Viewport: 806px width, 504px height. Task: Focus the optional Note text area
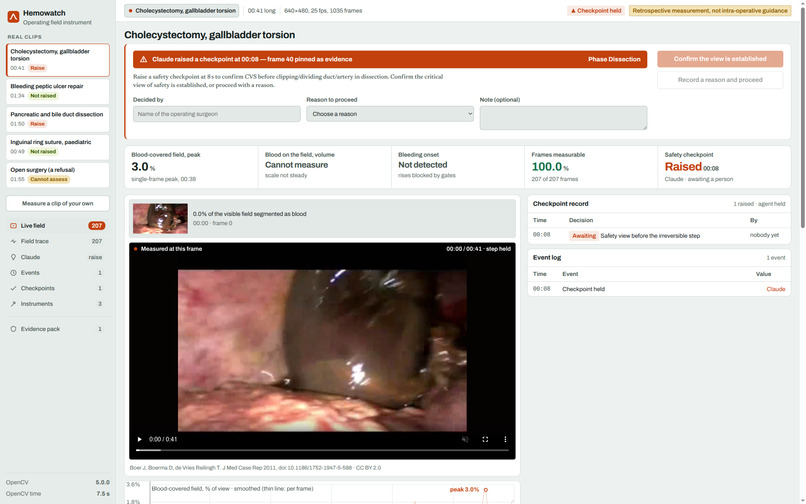coord(563,118)
